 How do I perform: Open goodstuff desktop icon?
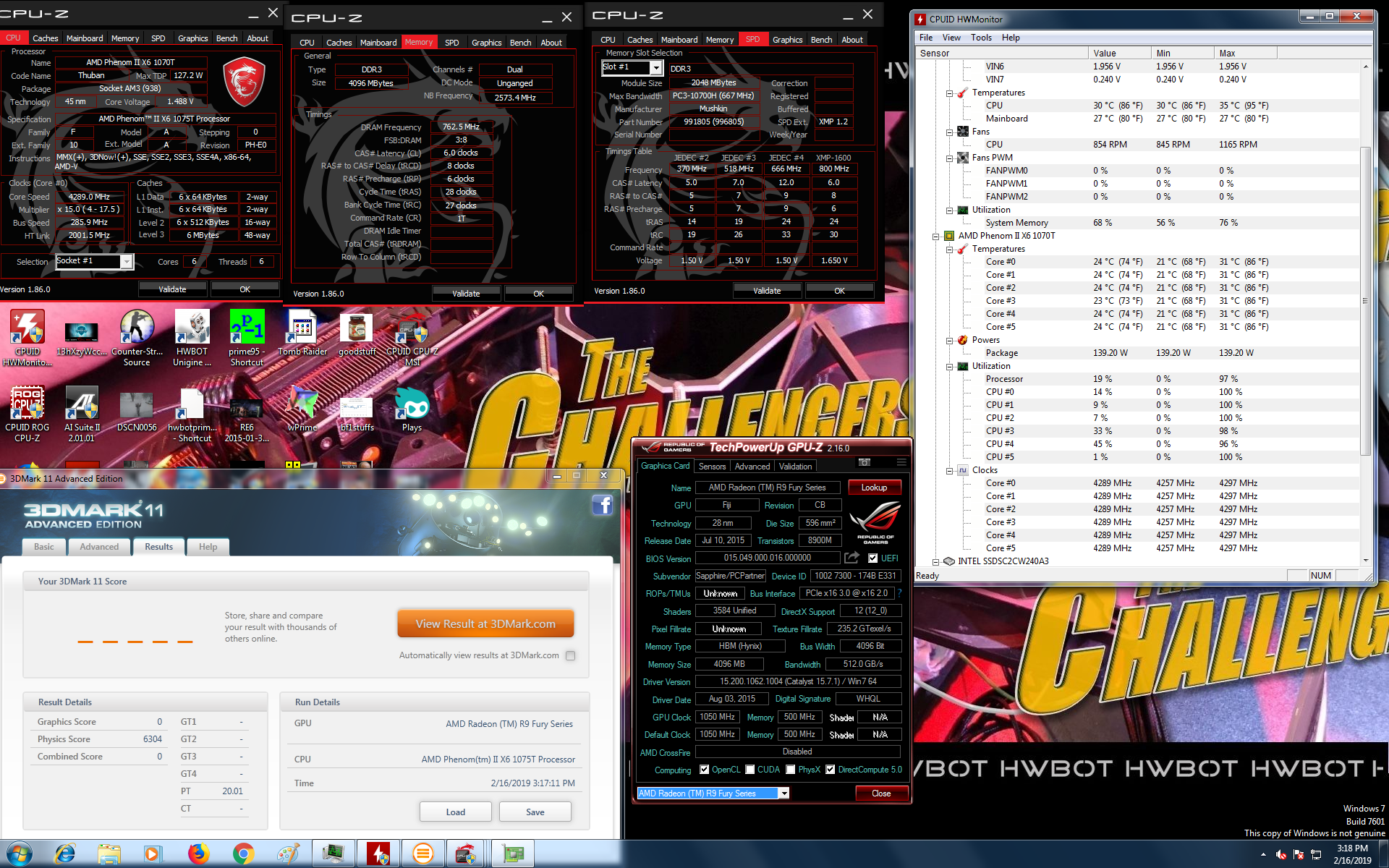click(357, 333)
